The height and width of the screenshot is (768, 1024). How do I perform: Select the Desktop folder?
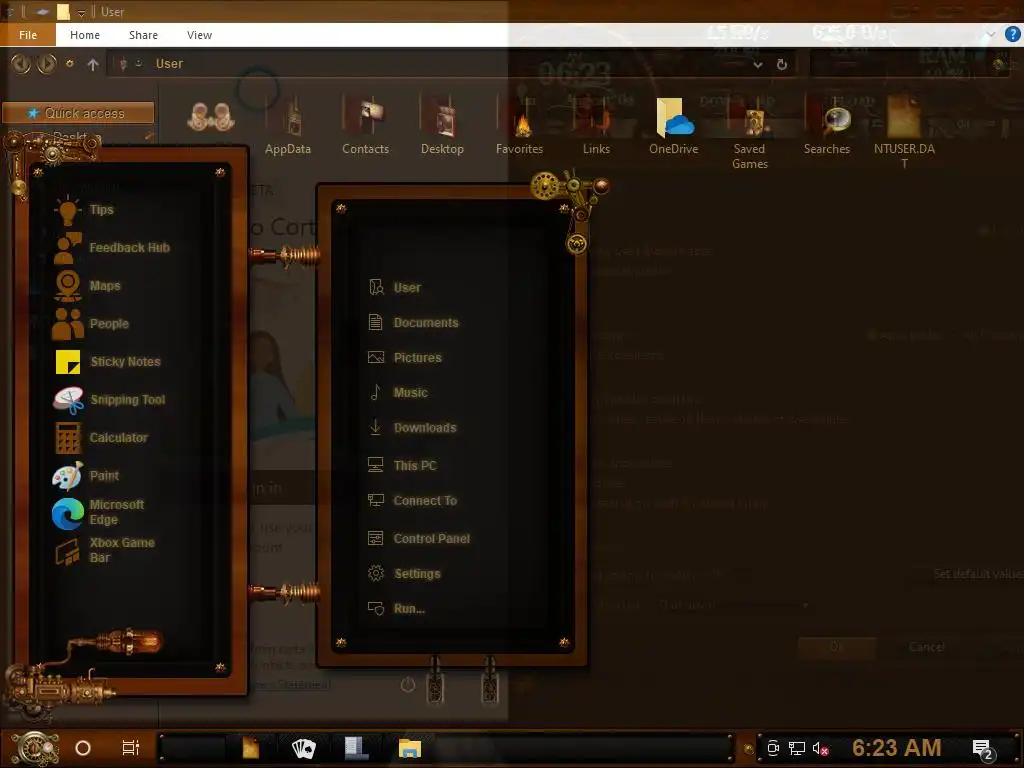(442, 127)
